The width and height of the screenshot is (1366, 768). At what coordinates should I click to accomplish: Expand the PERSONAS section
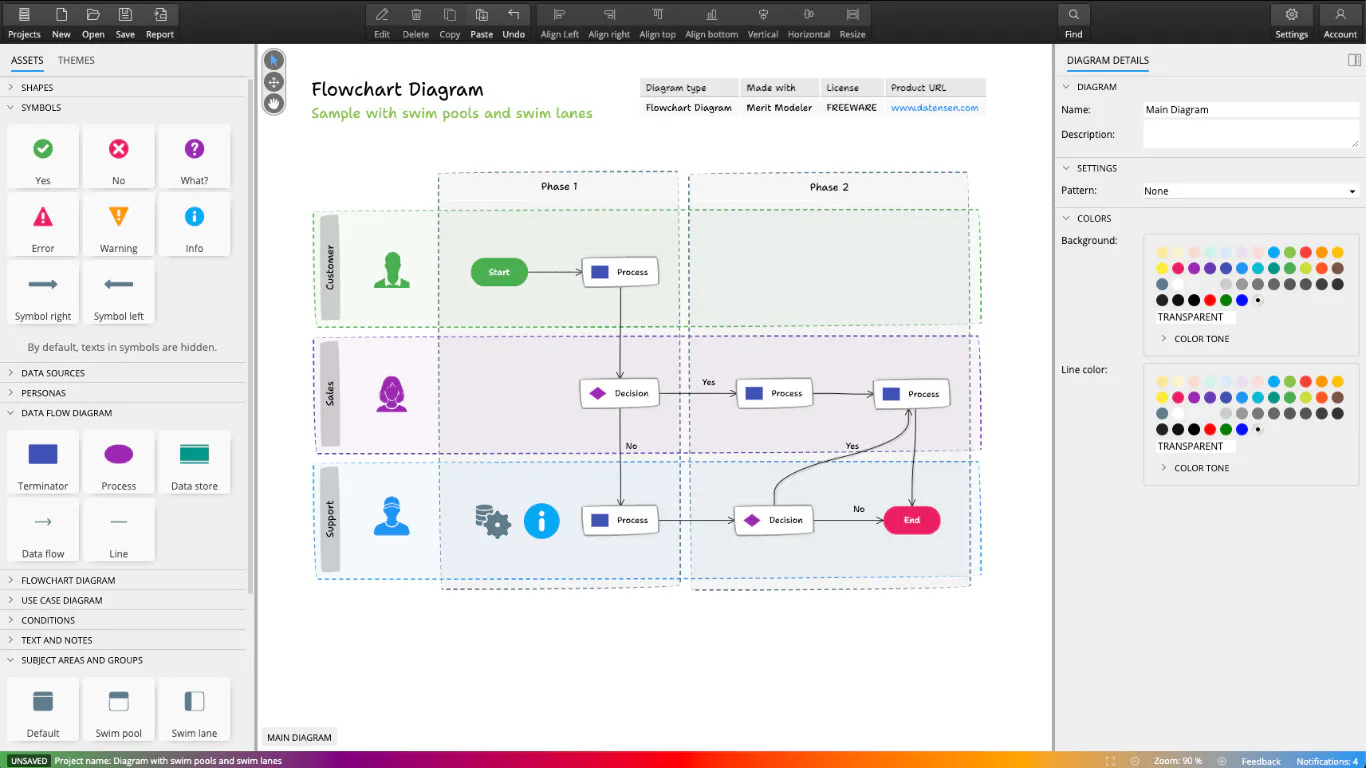coord(123,393)
